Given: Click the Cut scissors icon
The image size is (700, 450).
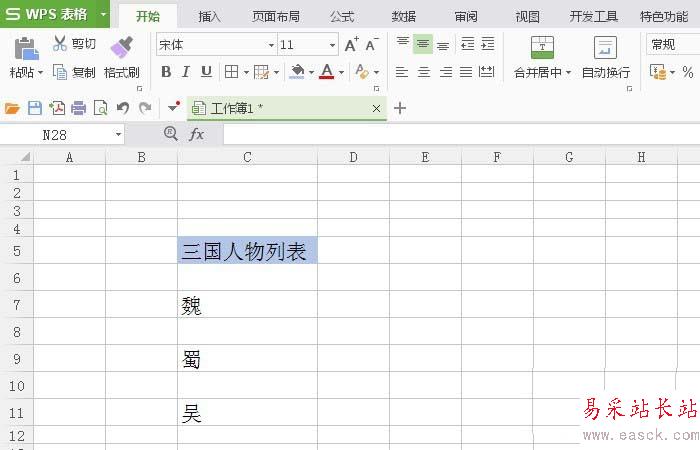Looking at the screenshot, I should point(60,43).
